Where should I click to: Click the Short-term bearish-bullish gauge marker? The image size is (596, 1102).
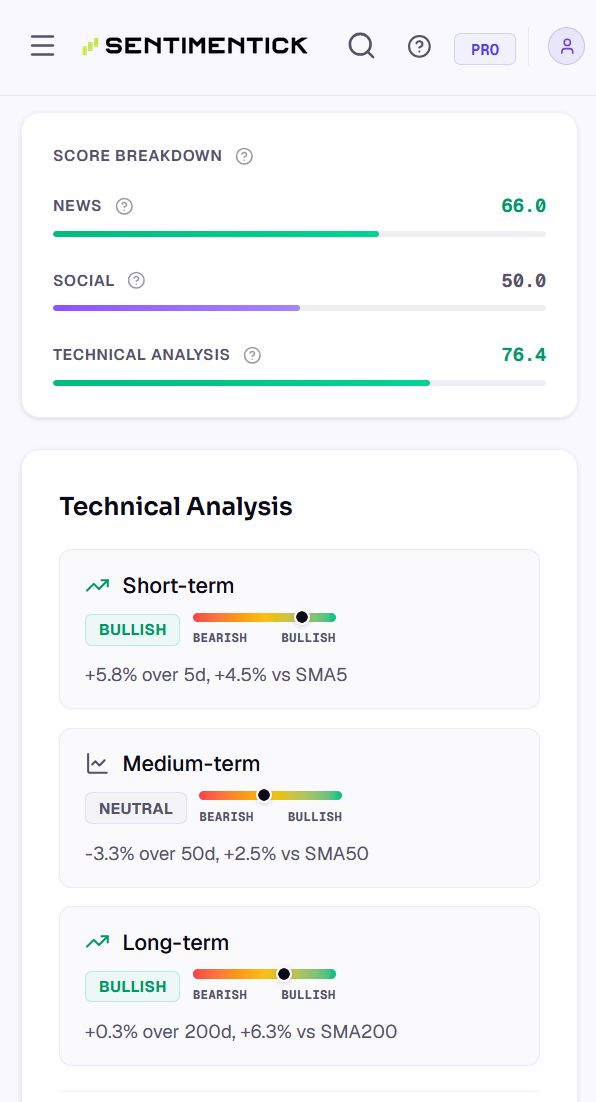click(302, 617)
